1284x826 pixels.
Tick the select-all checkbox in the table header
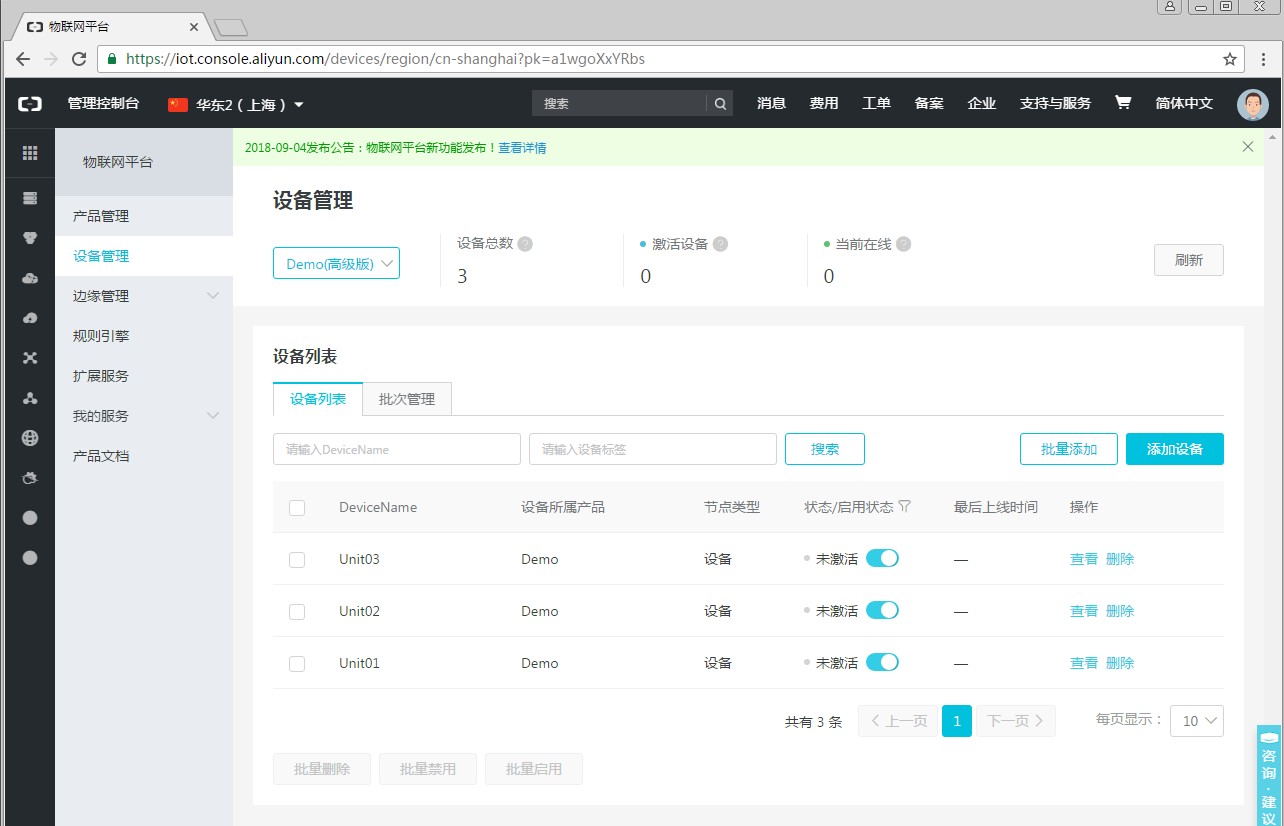[x=297, y=508]
